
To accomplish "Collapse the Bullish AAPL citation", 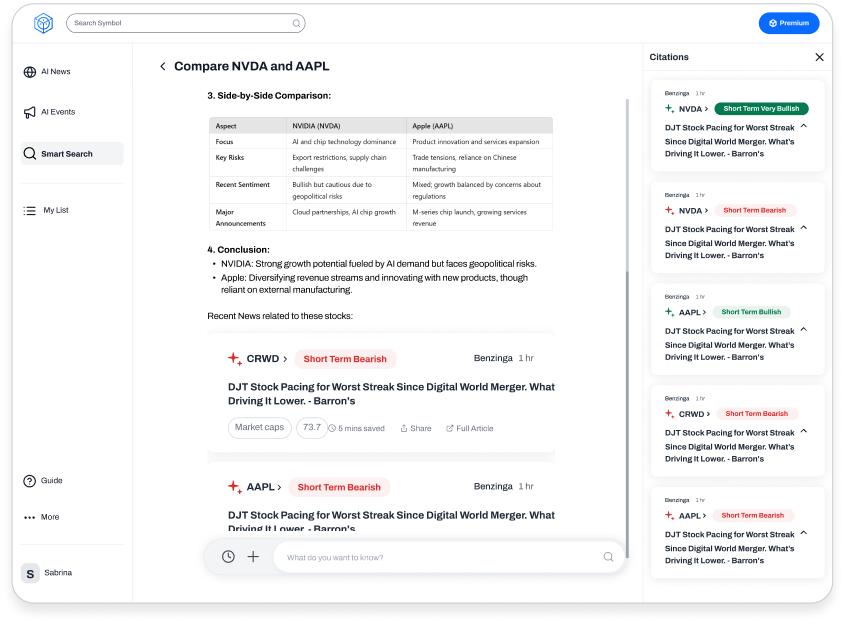I will pyautogui.click(x=804, y=329).
